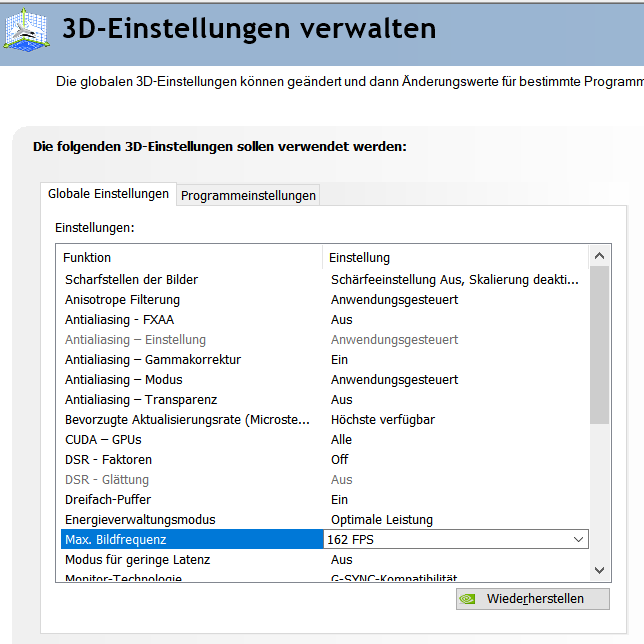Click Anwendungsgesteuert value for Antialiasing Modus

click(x=394, y=380)
